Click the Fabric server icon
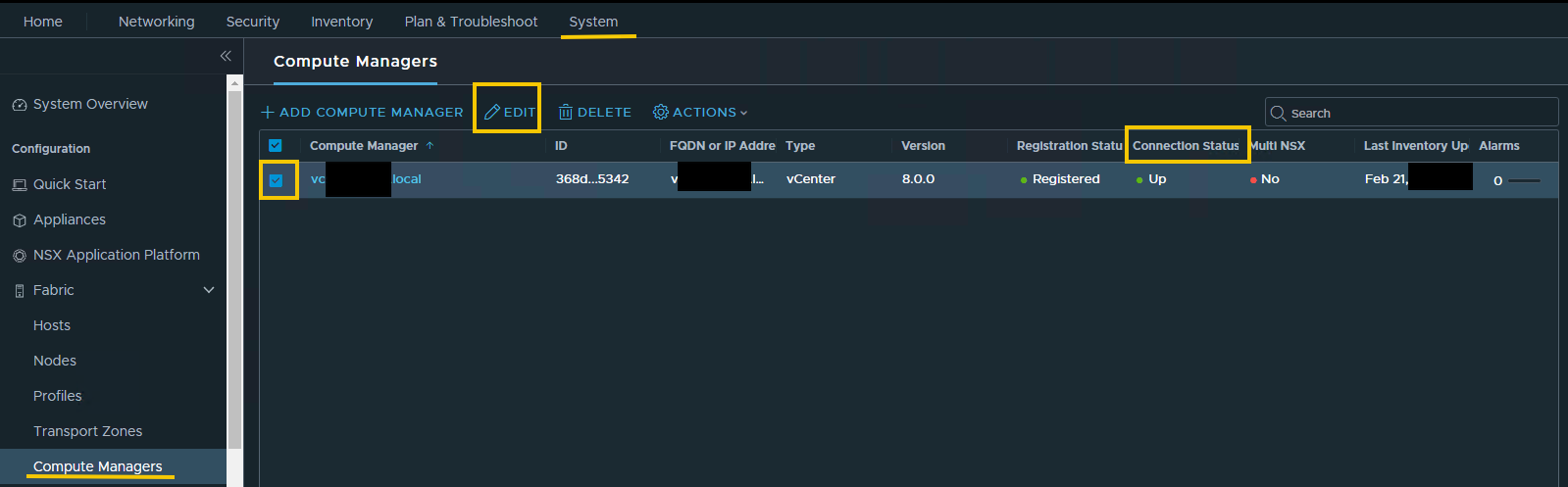This screenshot has width=1568, height=487. pyautogui.click(x=20, y=291)
